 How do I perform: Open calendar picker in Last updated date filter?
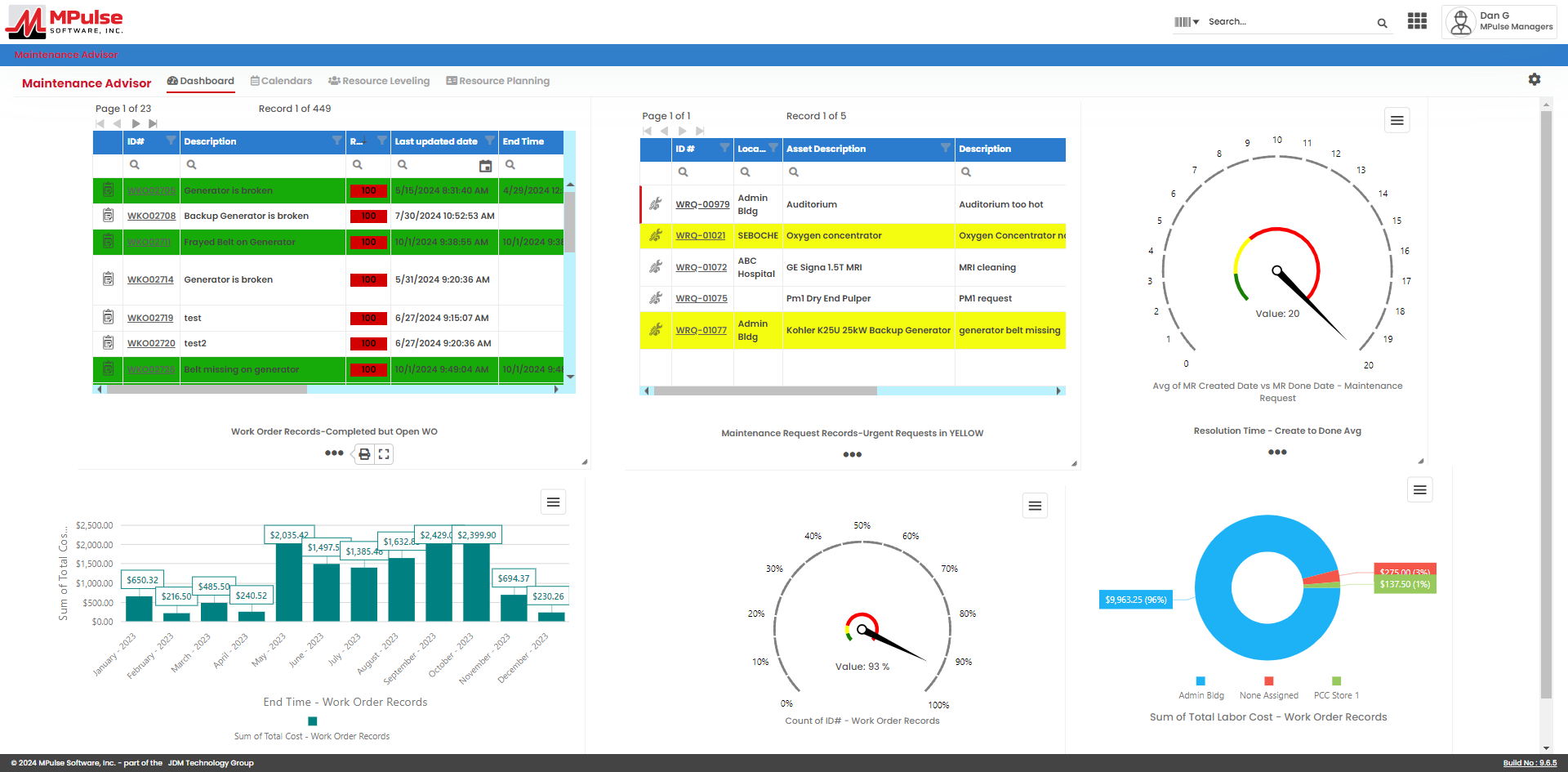[x=485, y=166]
